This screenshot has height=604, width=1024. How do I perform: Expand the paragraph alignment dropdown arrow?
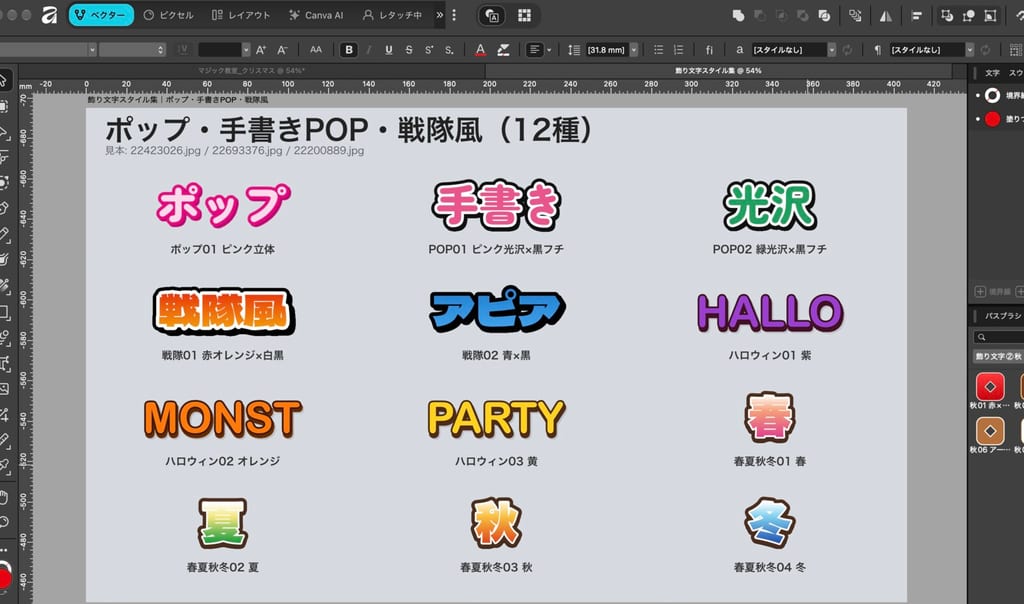pos(549,50)
